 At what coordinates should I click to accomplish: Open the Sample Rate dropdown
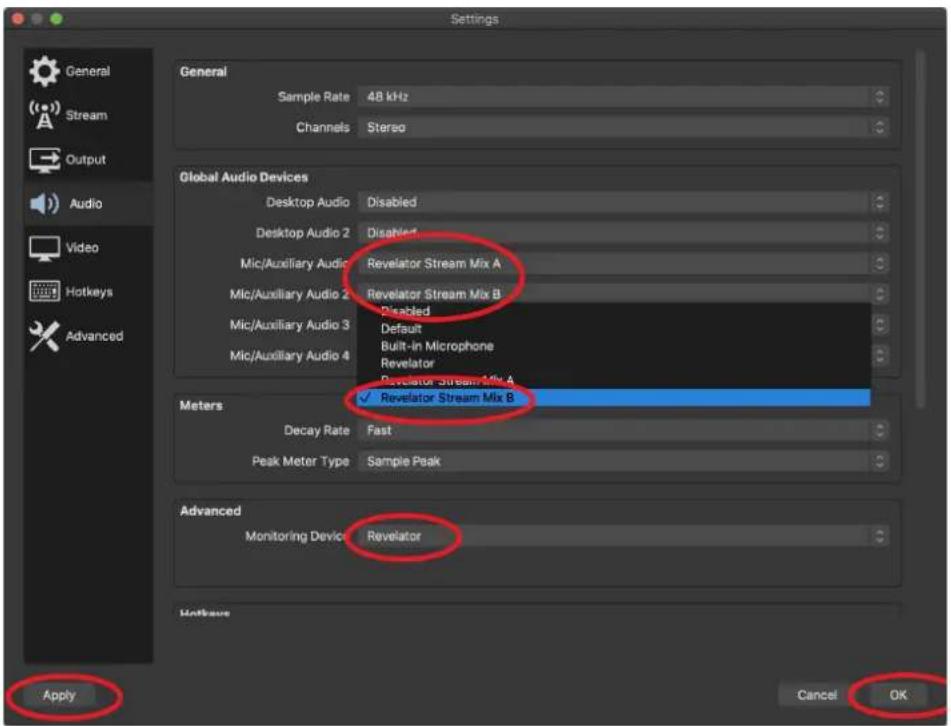(623, 96)
